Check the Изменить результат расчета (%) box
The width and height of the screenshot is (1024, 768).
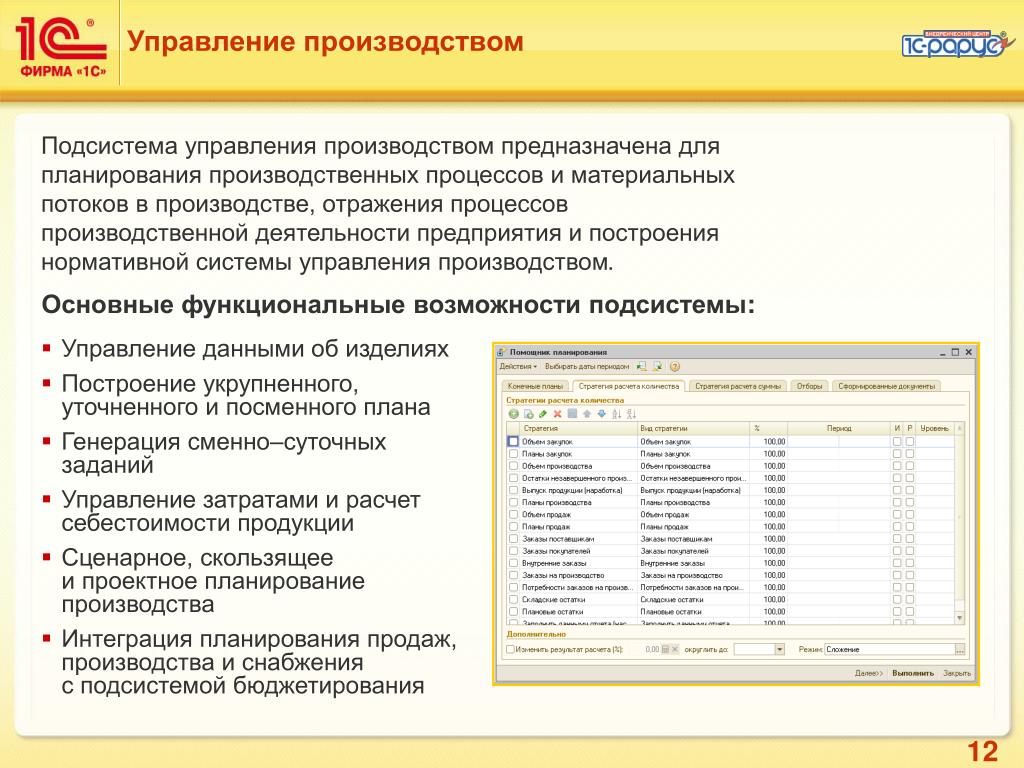tap(511, 650)
